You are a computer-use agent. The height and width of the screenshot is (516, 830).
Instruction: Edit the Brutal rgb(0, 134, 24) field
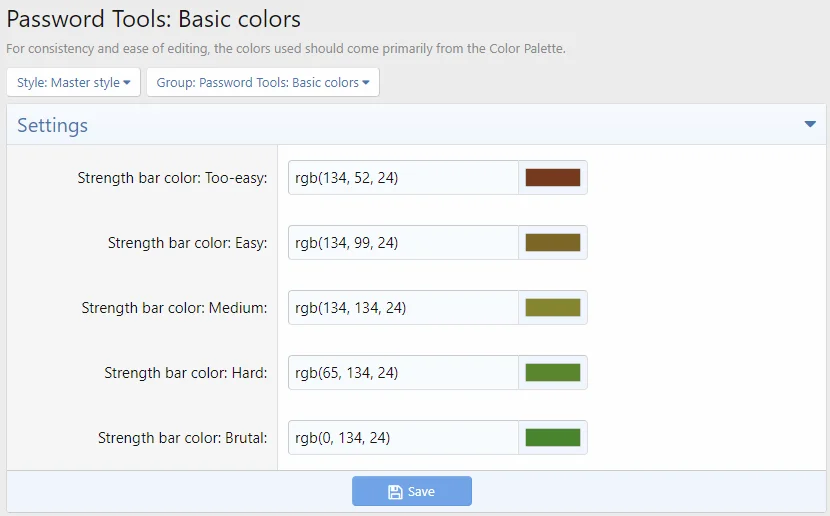[403, 438]
